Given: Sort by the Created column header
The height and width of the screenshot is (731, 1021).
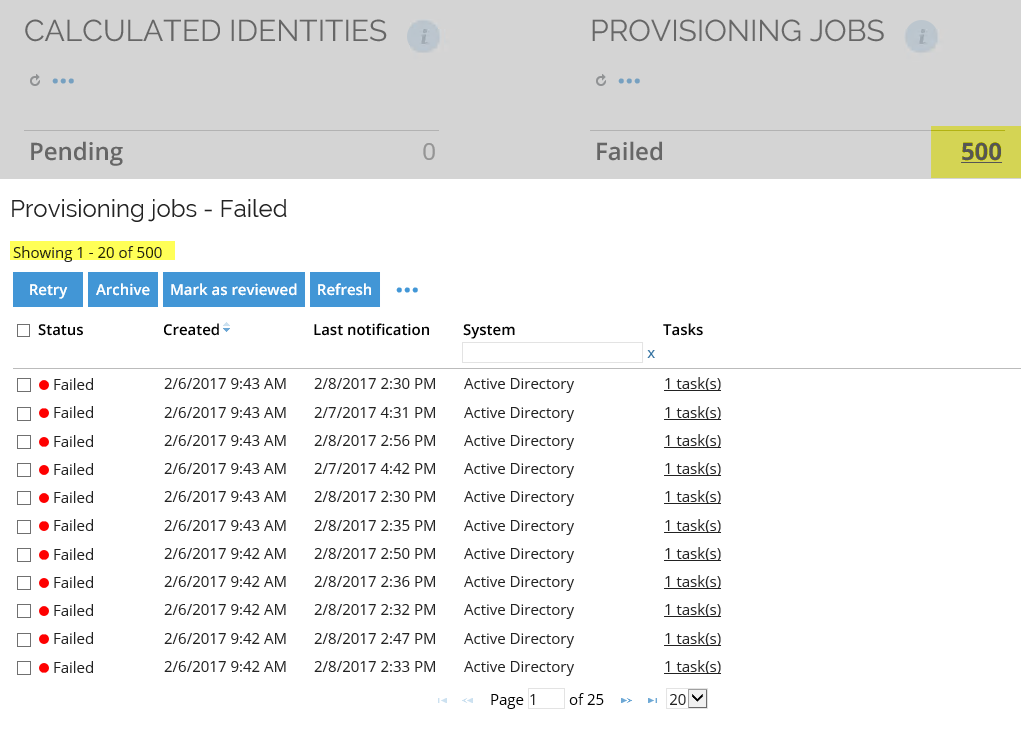Looking at the screenshot, I should pyautogui.click(x=191, y=329).
